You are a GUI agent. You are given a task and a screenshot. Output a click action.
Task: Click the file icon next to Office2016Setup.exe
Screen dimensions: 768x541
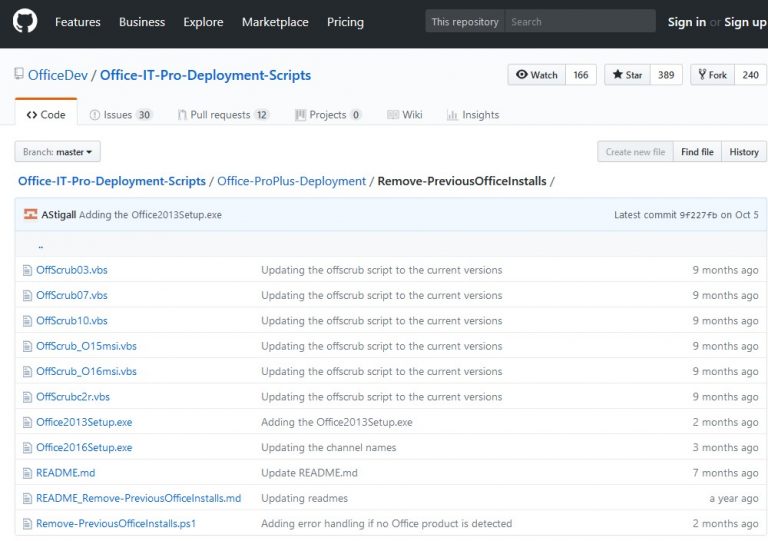click(27, 447)
